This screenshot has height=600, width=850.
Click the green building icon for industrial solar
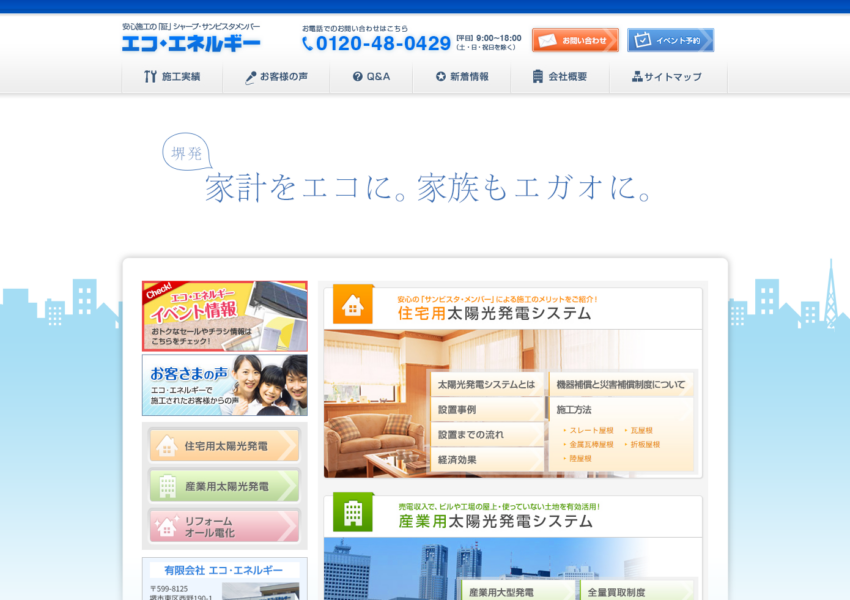(x=352, y=513)
